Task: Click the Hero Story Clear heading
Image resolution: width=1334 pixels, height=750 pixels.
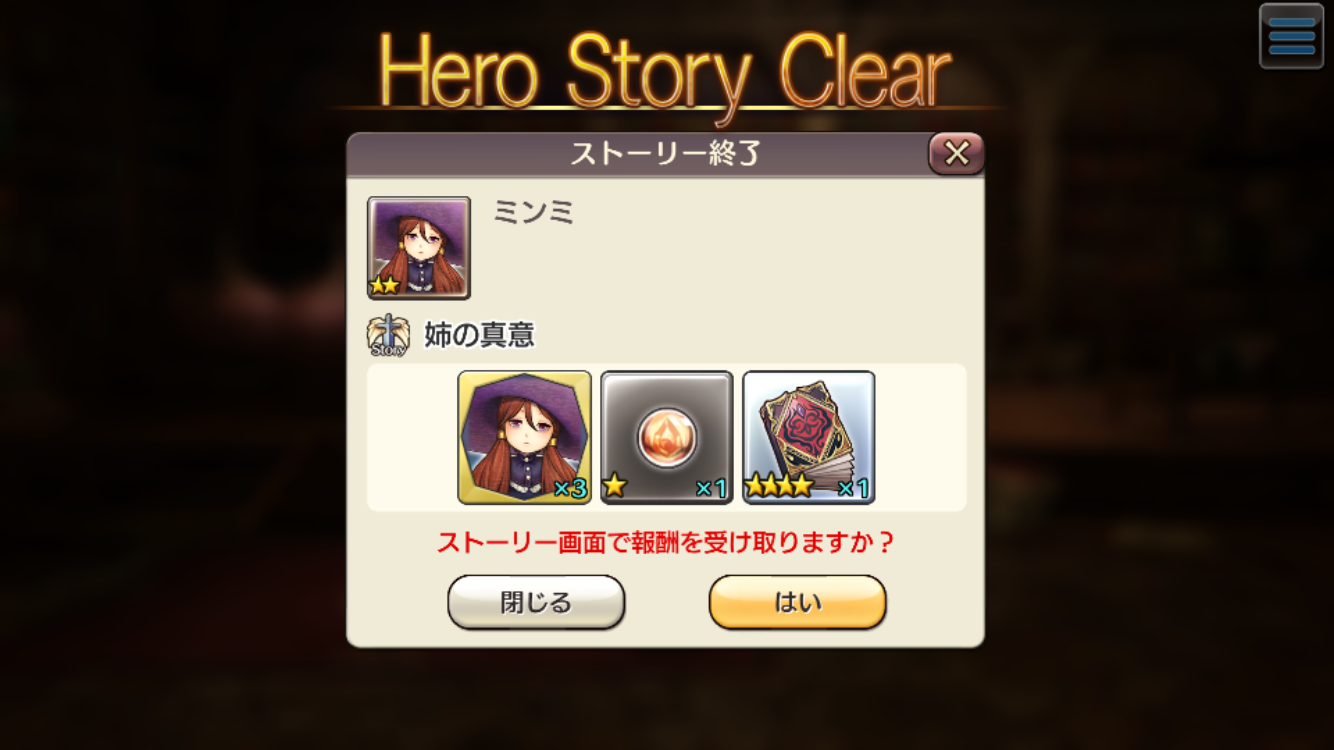Action: point(665,73)
